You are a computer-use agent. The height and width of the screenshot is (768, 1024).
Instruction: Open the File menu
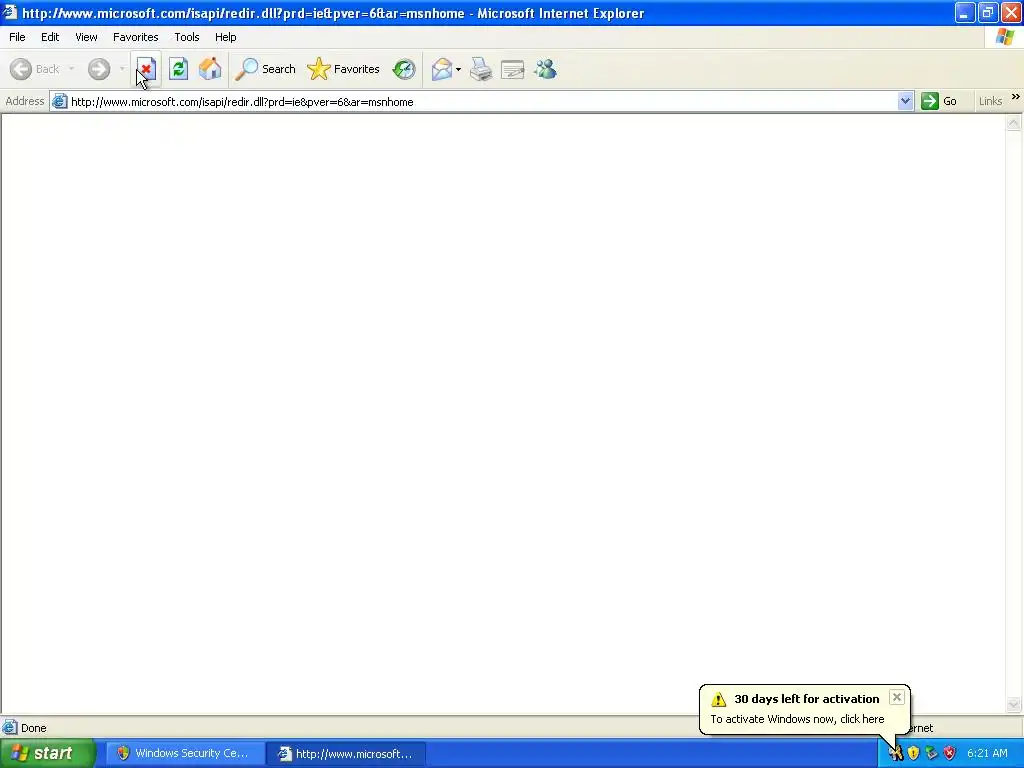point(17,37)
